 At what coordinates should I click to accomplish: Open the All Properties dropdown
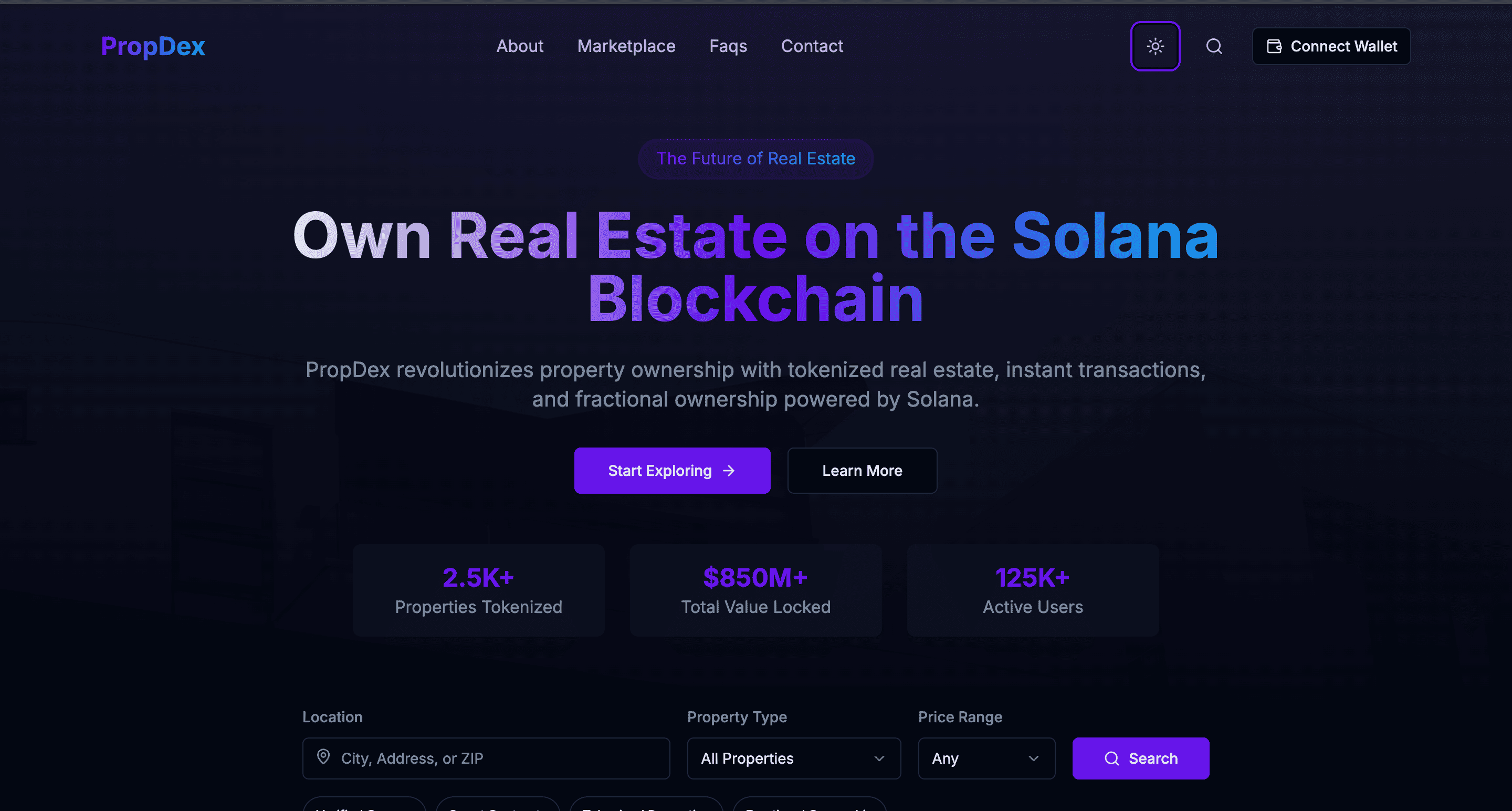tap(794, 758)
